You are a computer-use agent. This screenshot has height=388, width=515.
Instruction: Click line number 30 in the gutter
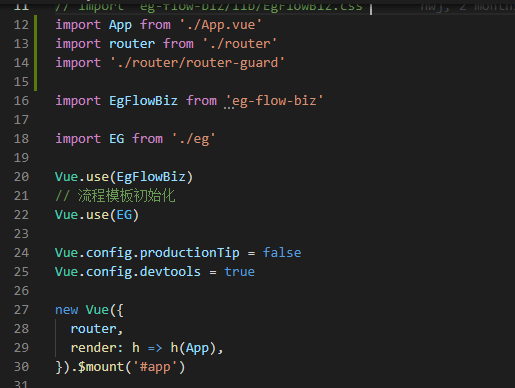tap(21, 367)
